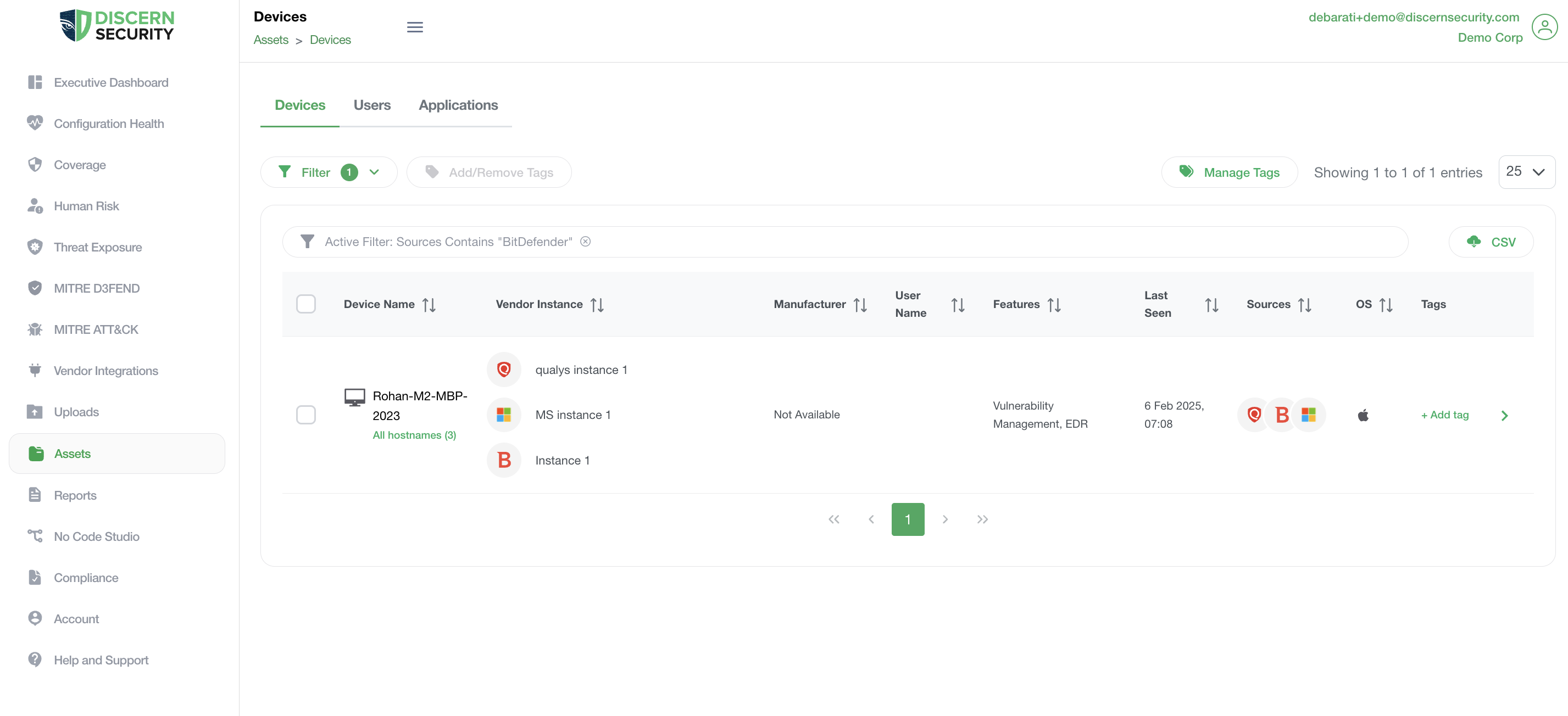1568x716 pixels.
Task: Click the Microsoft icon beside MS instance 1
Action: click(x=503, y=415)
